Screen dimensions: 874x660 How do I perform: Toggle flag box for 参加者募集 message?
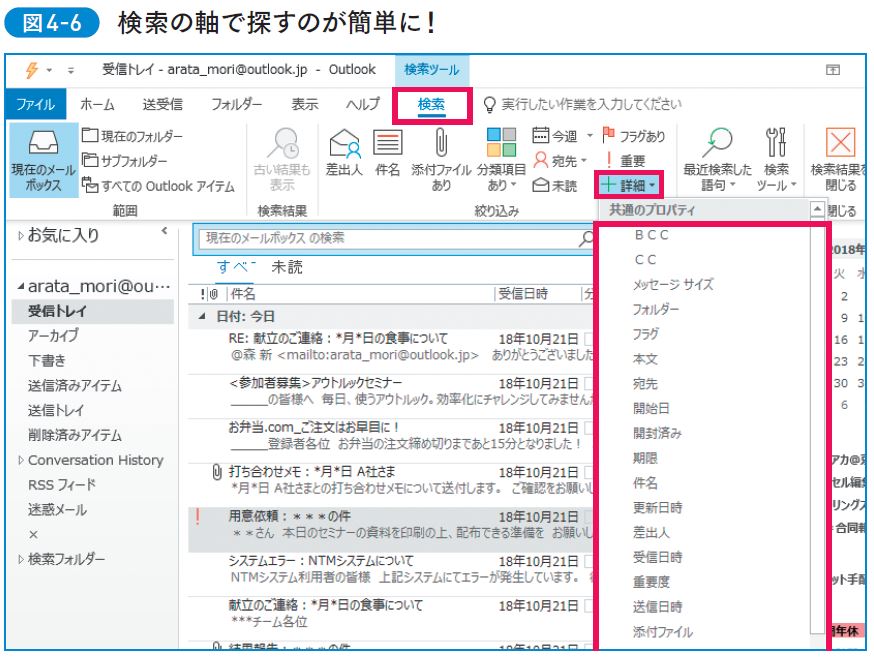(x=588, y=384)
